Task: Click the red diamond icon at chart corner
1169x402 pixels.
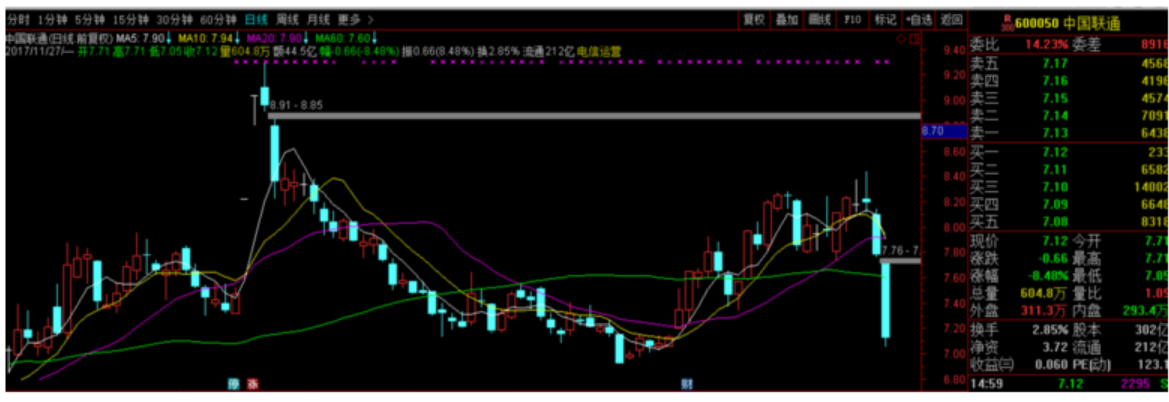Action: click(901, 39)
